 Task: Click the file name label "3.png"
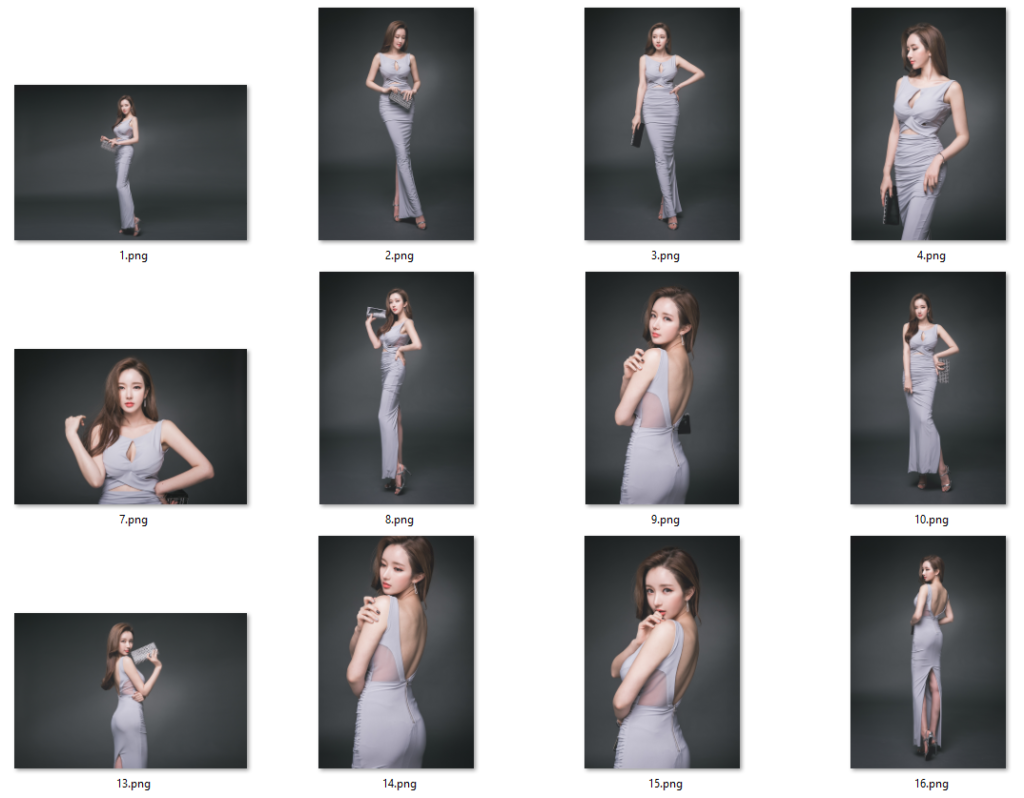click(665, 256)
